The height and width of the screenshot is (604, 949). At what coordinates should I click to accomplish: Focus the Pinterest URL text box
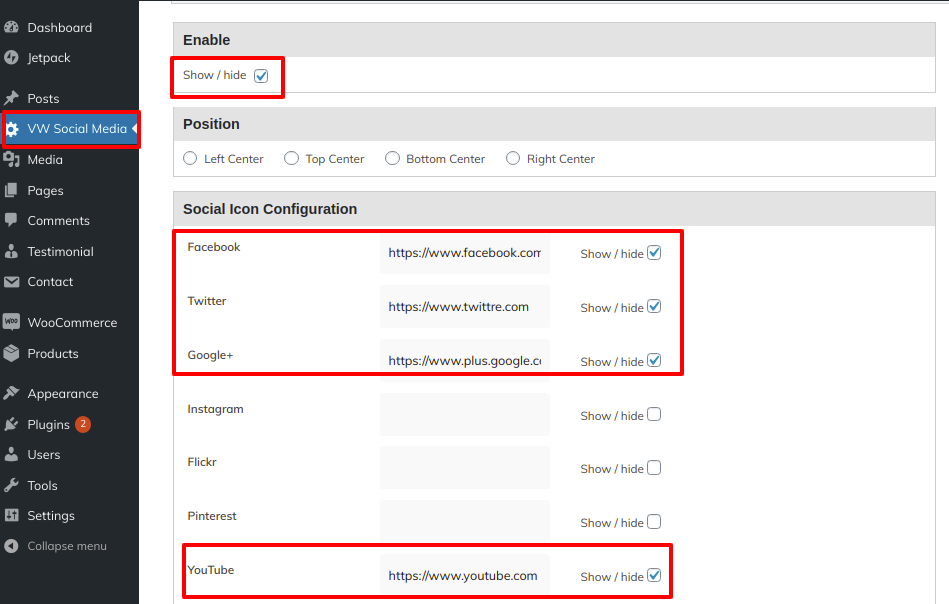tap(464, 522)
